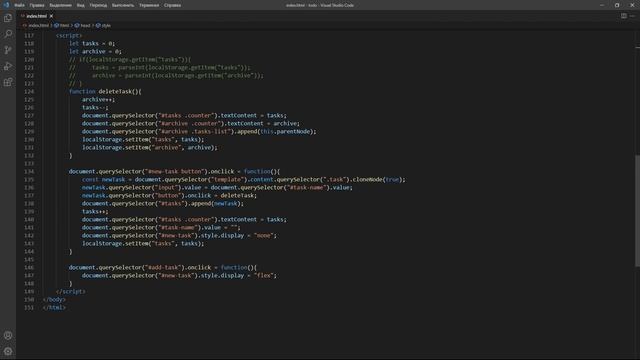Click the commented 'if(localStorage.getItem' line
Screen dimensions: 640x360
(130, 60)
